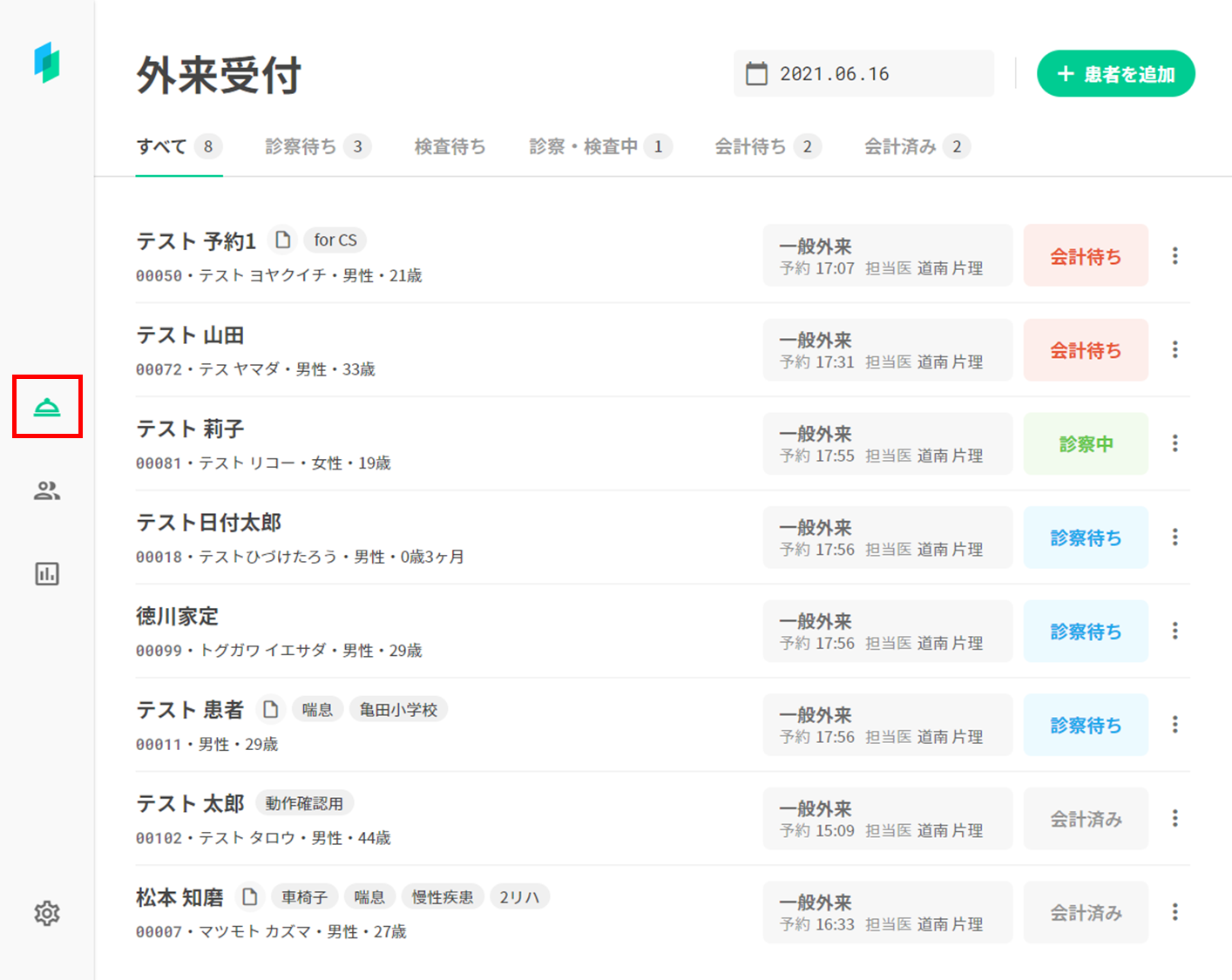This screenshot has height=980, width=1232.
Task: Click the 診察待ち status for テスト日付太郎
Action: click(x=1086, y=537)
